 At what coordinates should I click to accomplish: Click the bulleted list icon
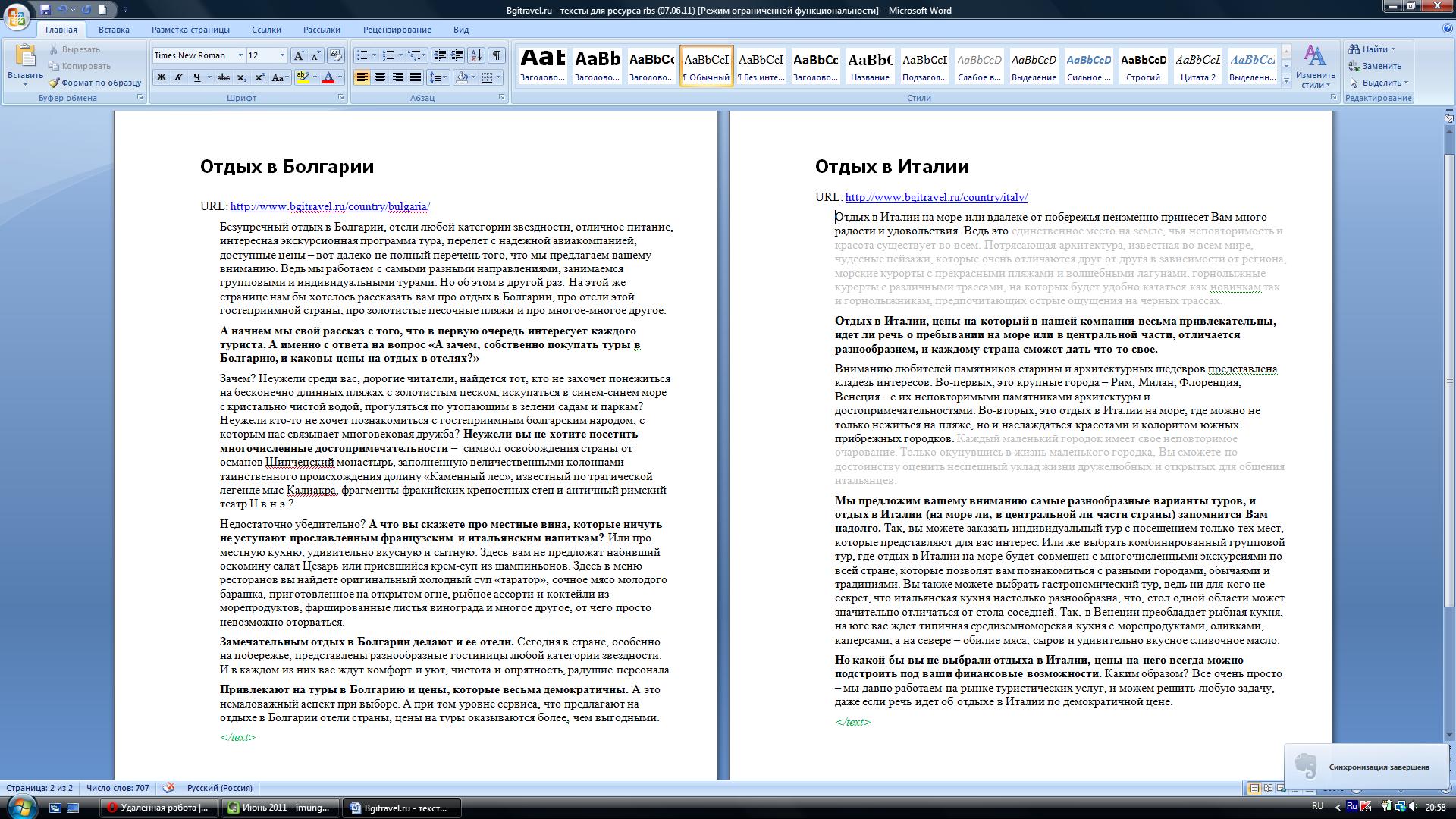[x=362, y=55]
